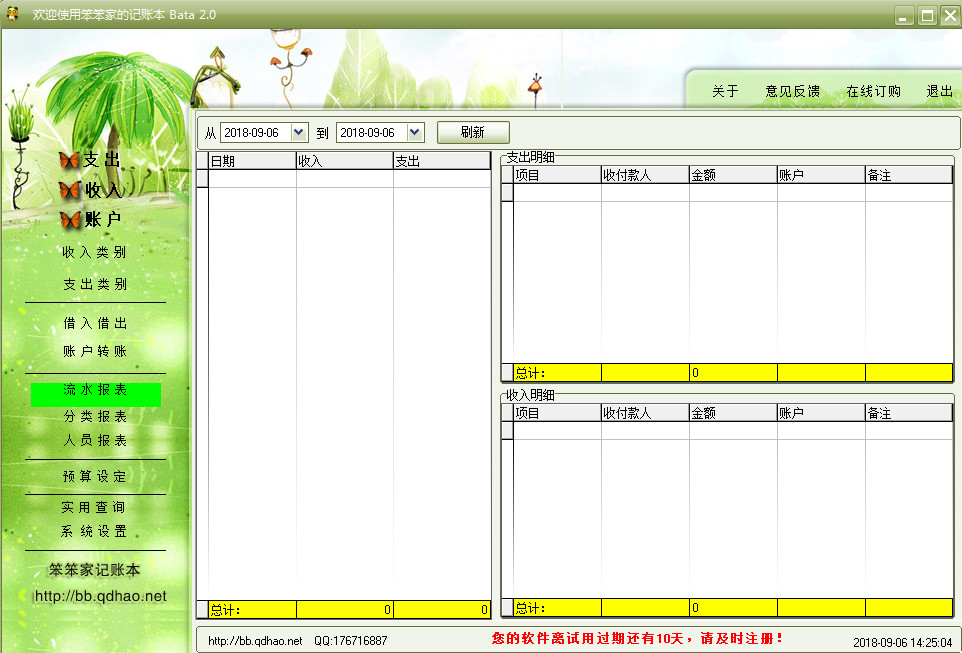Click the butterfly icon beside 收入
Image resolution: width=962 pixels, height=653 pixels.
pos(69,190)
